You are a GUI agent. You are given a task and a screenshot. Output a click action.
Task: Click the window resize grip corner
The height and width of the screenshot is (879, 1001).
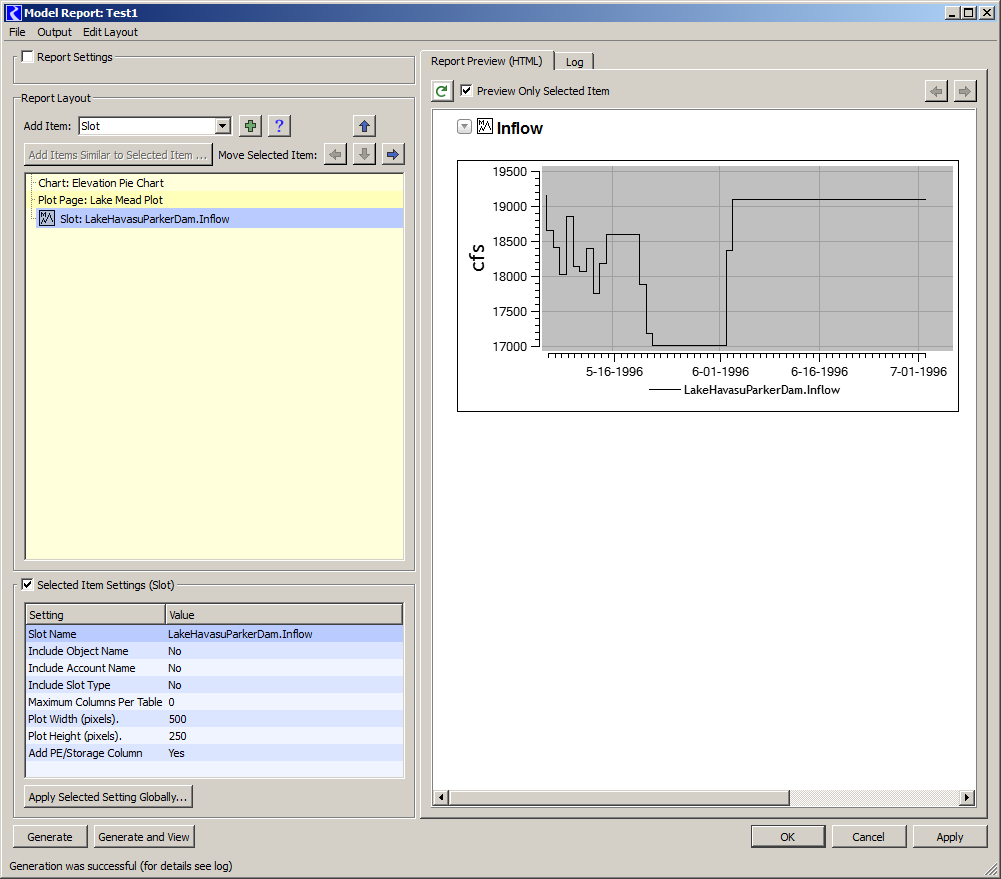pyautogui.click(x=991, y=869)
